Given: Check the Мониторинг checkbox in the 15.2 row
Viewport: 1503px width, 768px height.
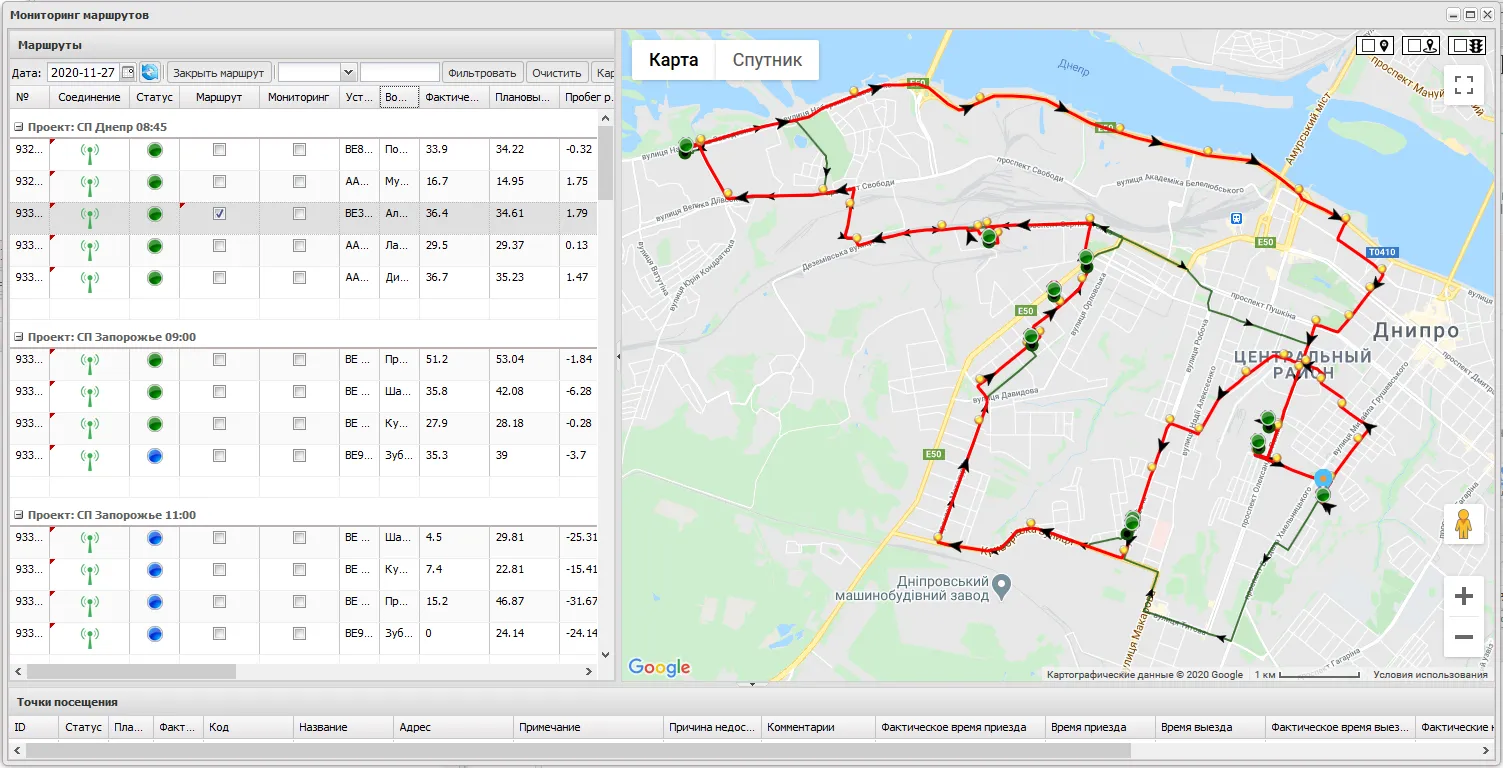Looking at the screenshot, I should 300,602.
